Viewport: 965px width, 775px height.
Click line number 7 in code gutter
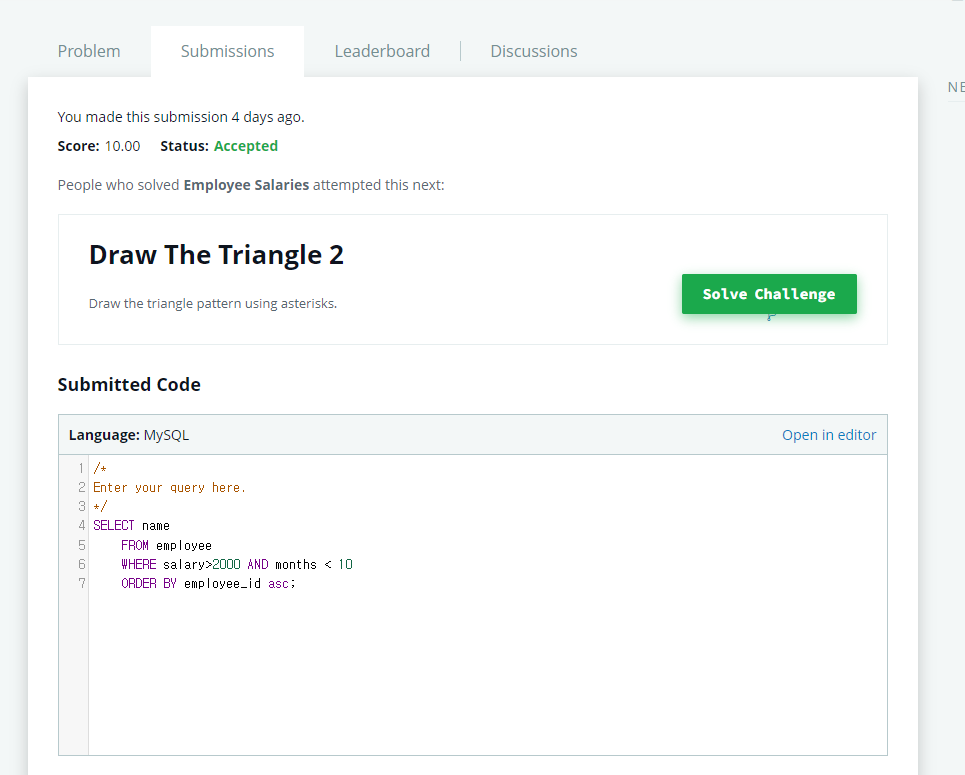tap(81, 583)
